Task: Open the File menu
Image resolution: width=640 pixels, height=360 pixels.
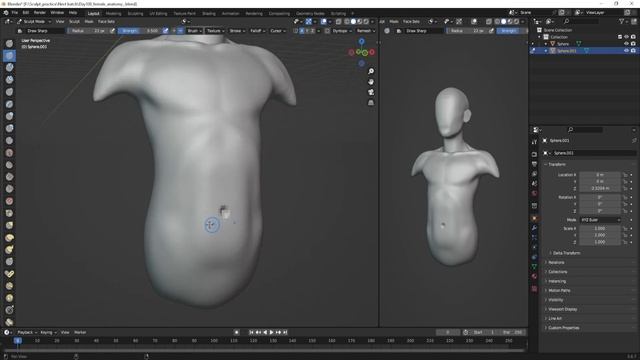Action: [15, 13]
